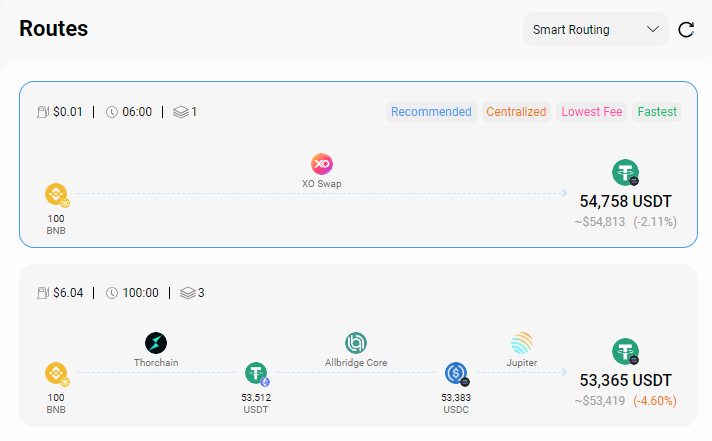Click the gas pump icon next to $0.01
Viewport: 712px width, 441px height.
pos(43,112)
